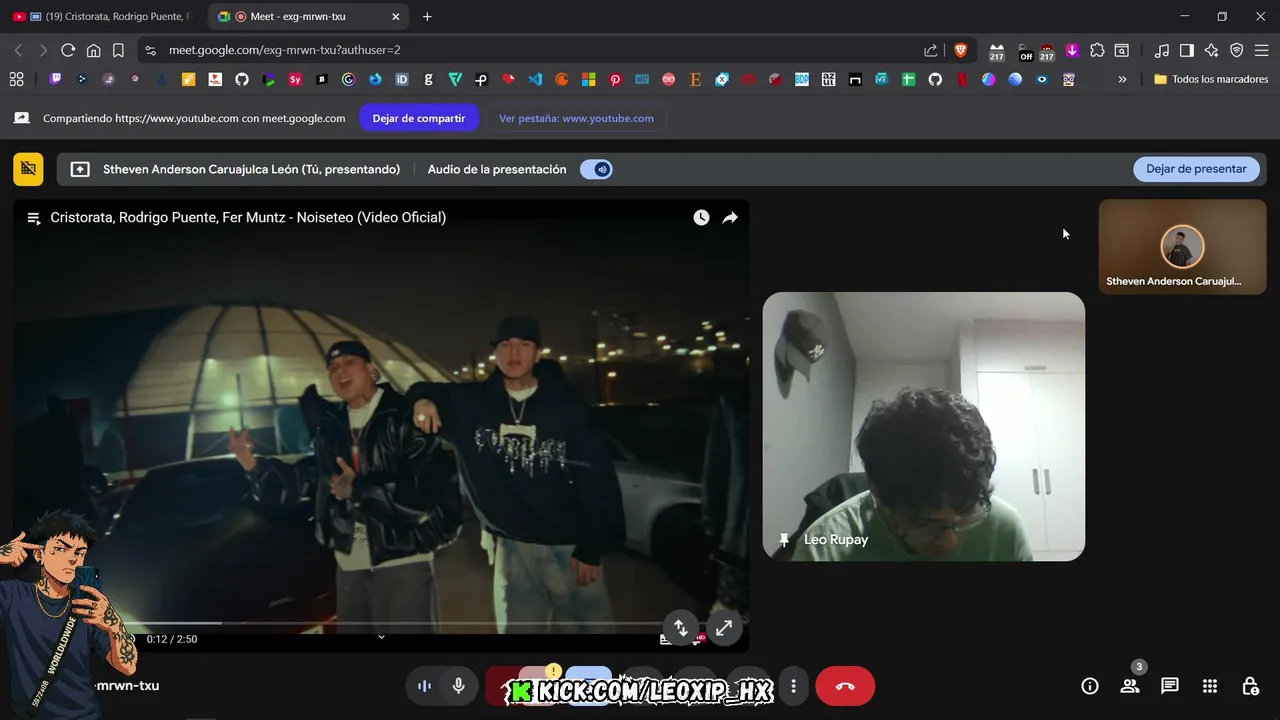The width and height of the screenshot is (1280, 720).
Task: Select Leo Rupay video tile
Action: click(924, 426)
